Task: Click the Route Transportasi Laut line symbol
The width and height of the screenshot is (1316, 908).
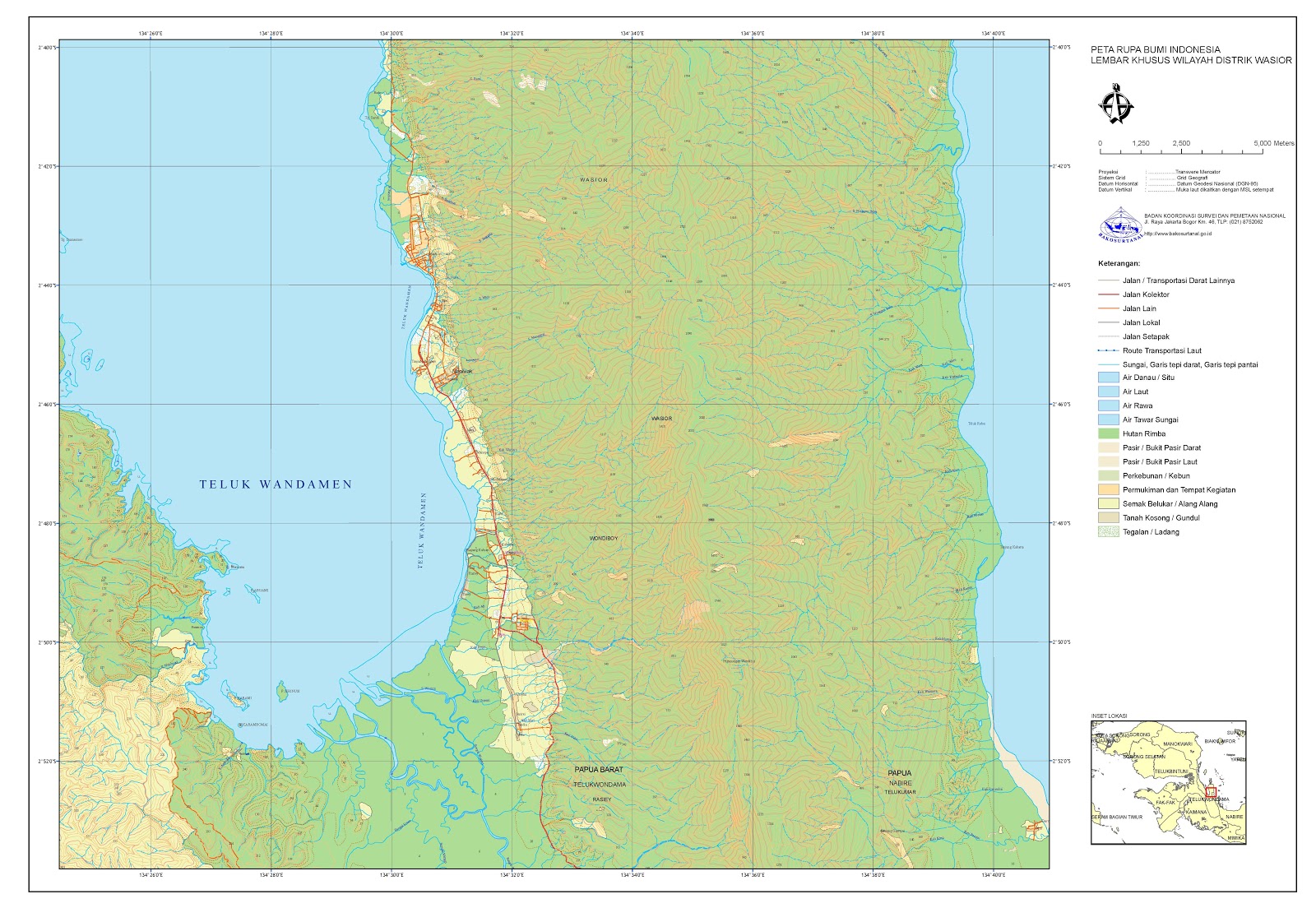Action: coord(1108,350)
